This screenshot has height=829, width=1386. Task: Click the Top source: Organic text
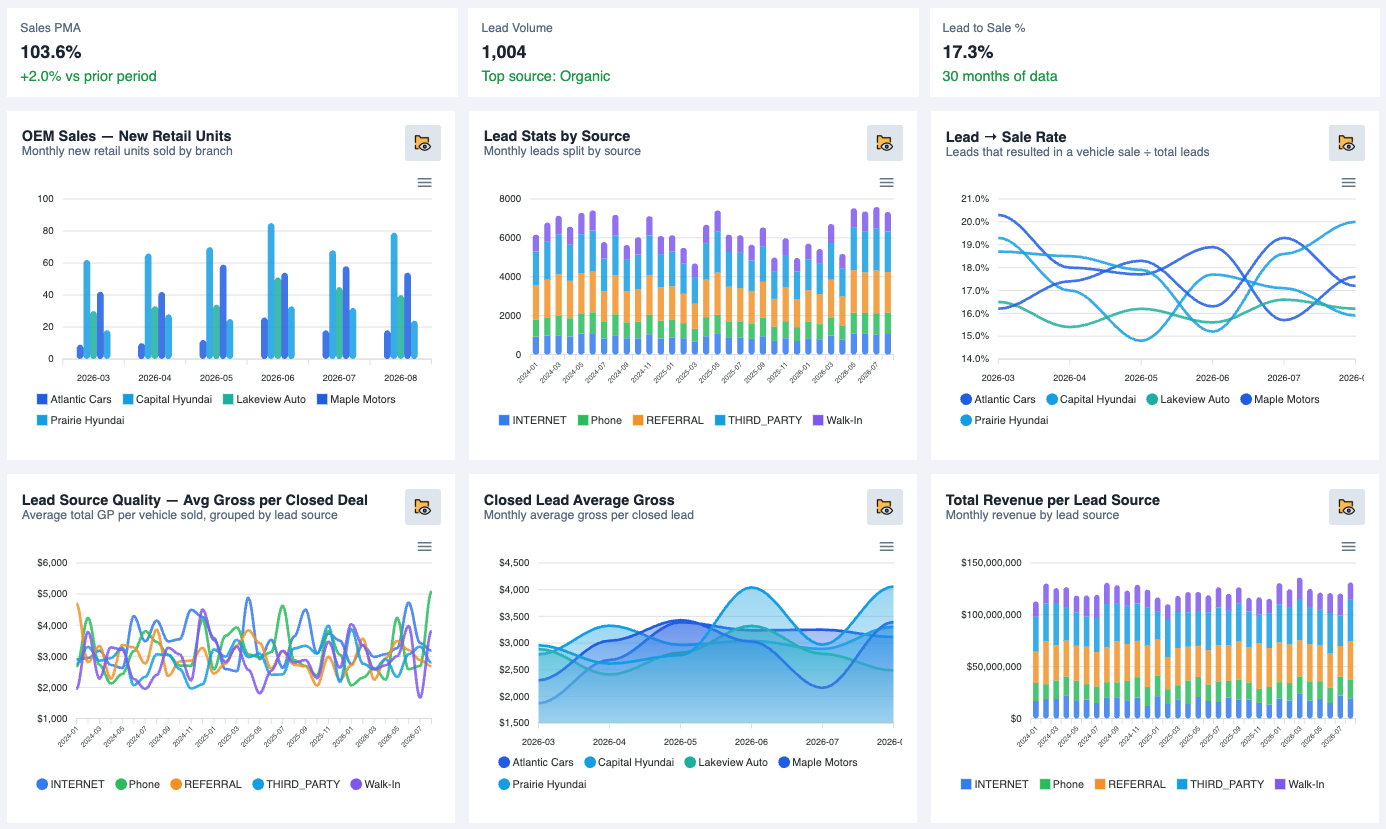coord(546,76)
